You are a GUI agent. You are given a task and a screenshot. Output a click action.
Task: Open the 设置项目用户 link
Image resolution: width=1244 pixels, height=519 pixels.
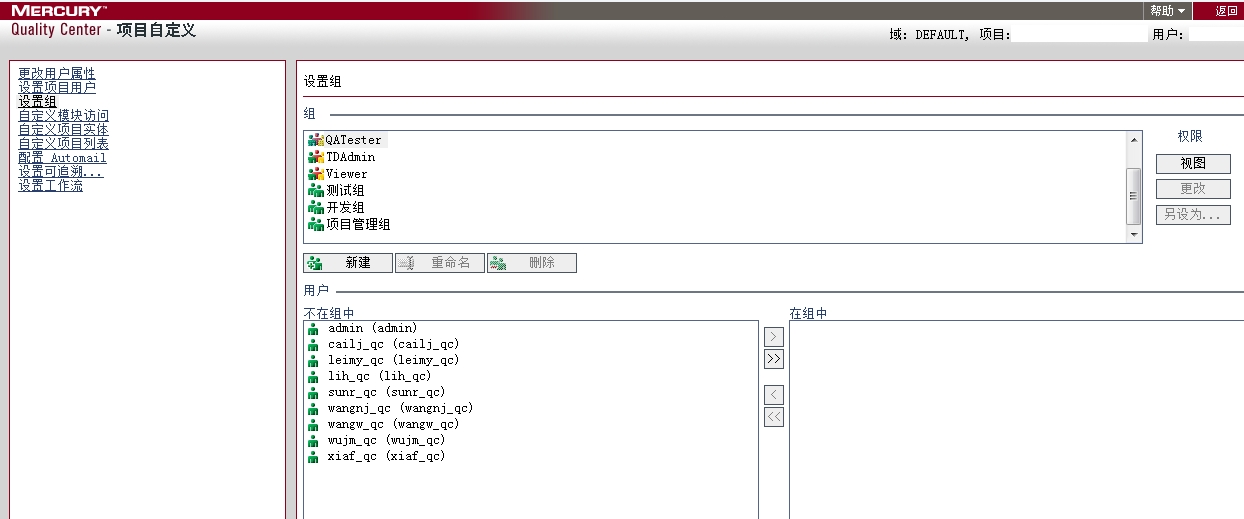tap(57, 88)
